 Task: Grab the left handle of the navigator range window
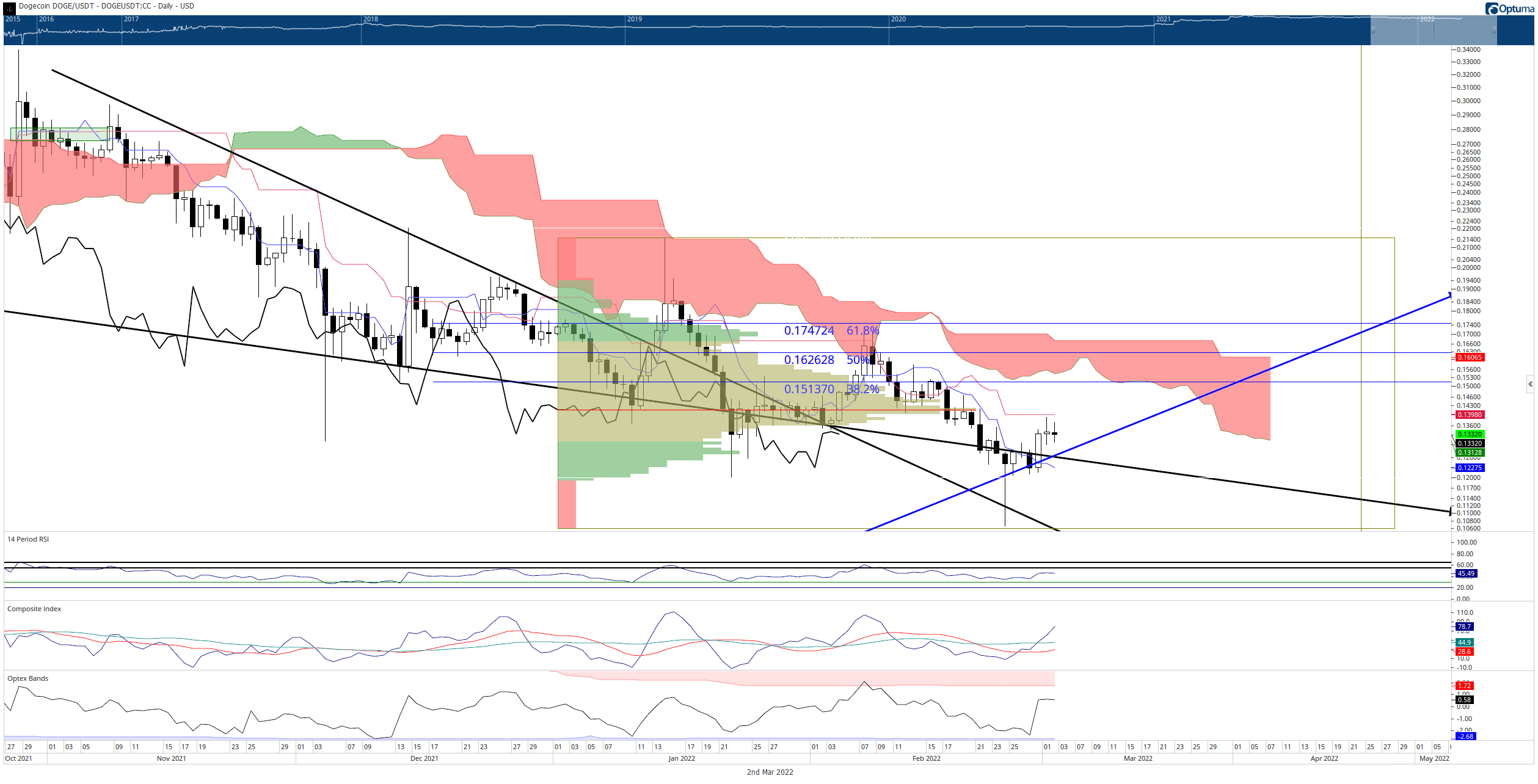1373,30
